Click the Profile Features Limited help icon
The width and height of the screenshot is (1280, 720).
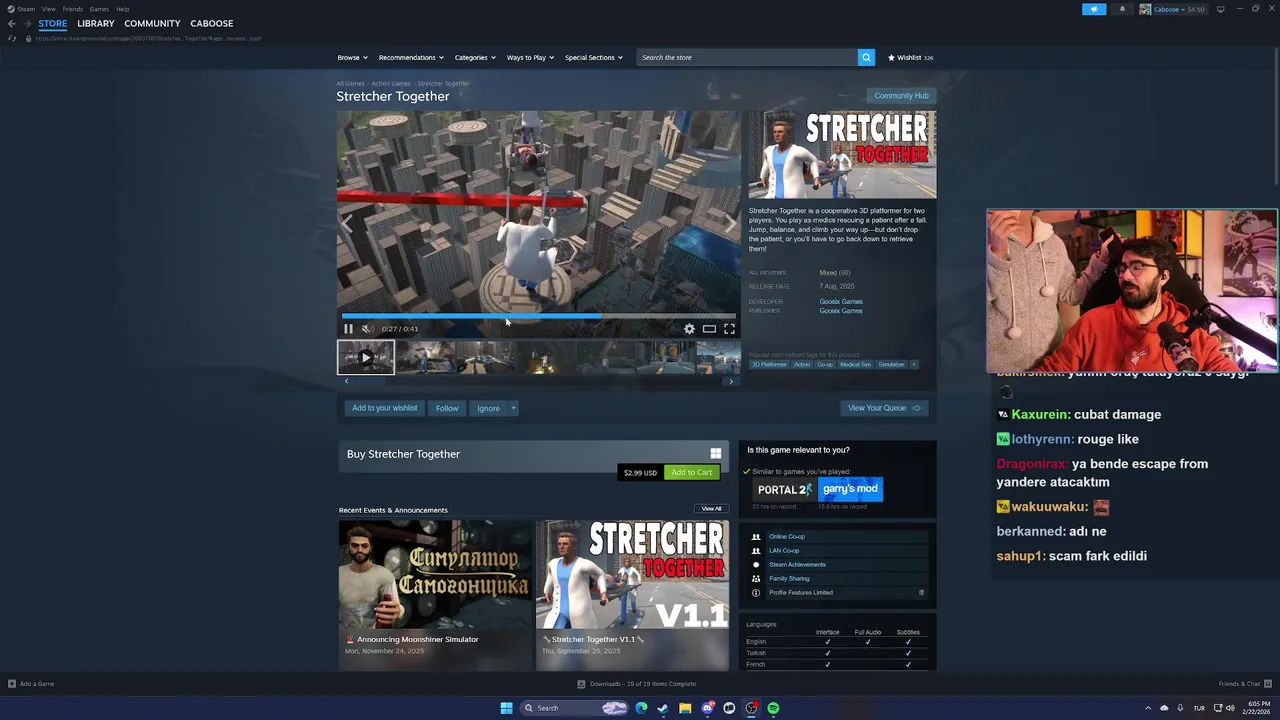pos(921,592)
